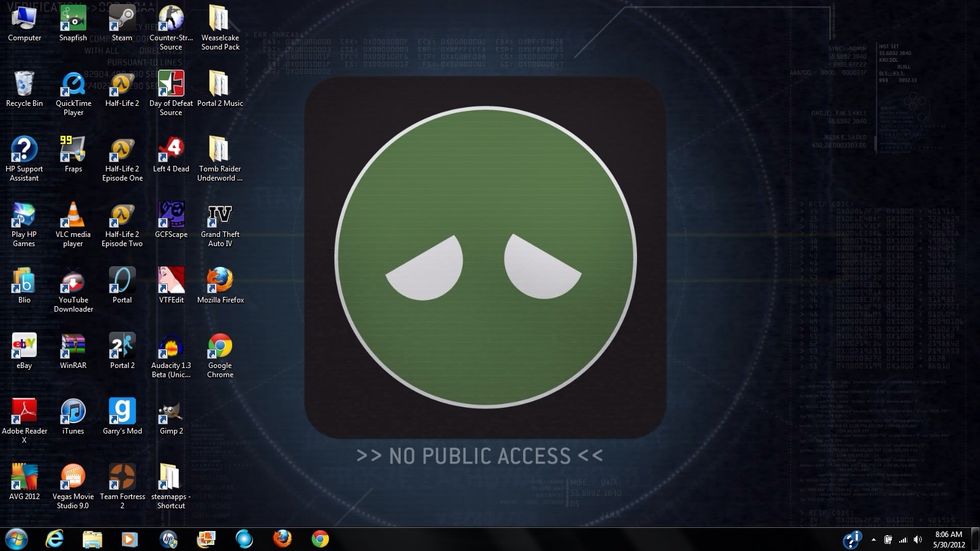Open the Snapfish shortcut
The width and height of the screenshot is (980, 551).
click(x=73, y=22)
